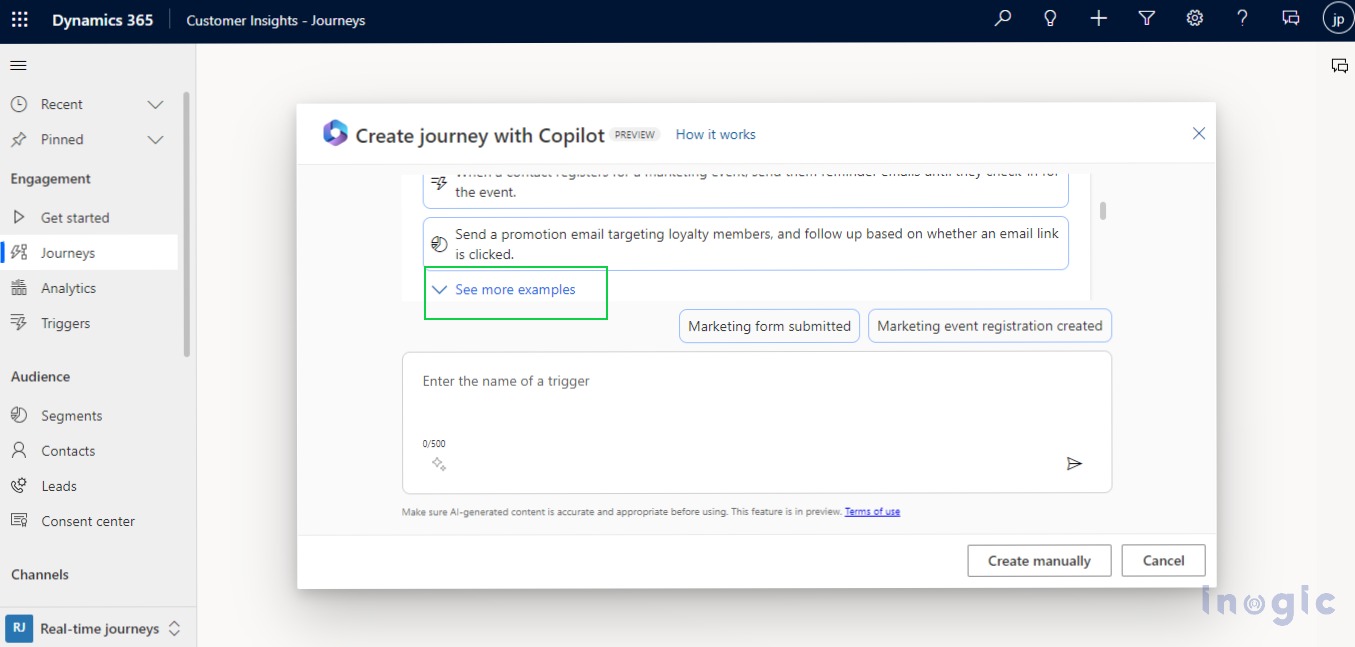1355x647 pixels.
Task: Open the settings gear icon
Action: pyautogui.click(x=1194, y=19)
